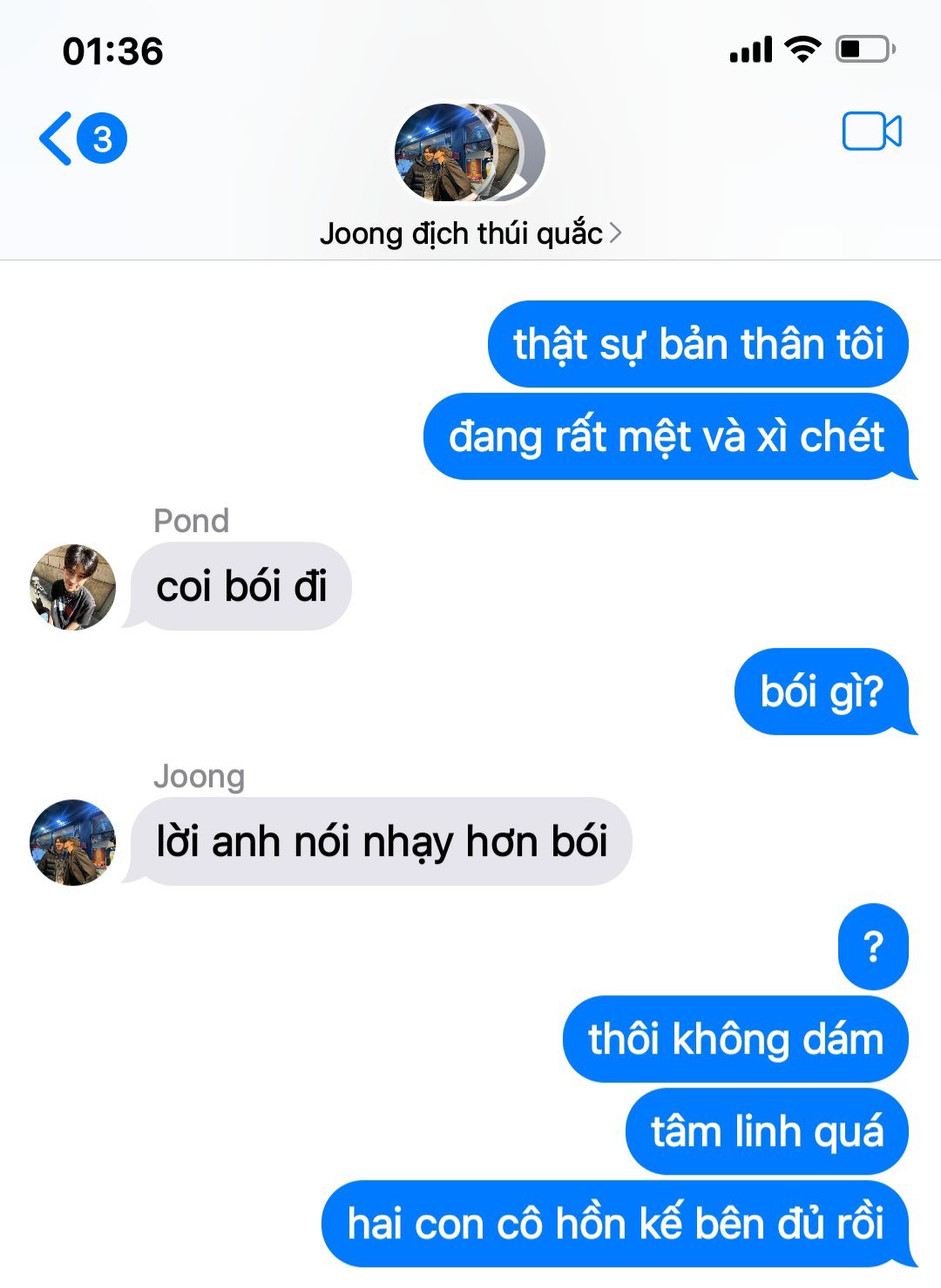Tap the Wi-Fi status icon

coord(802,49)
